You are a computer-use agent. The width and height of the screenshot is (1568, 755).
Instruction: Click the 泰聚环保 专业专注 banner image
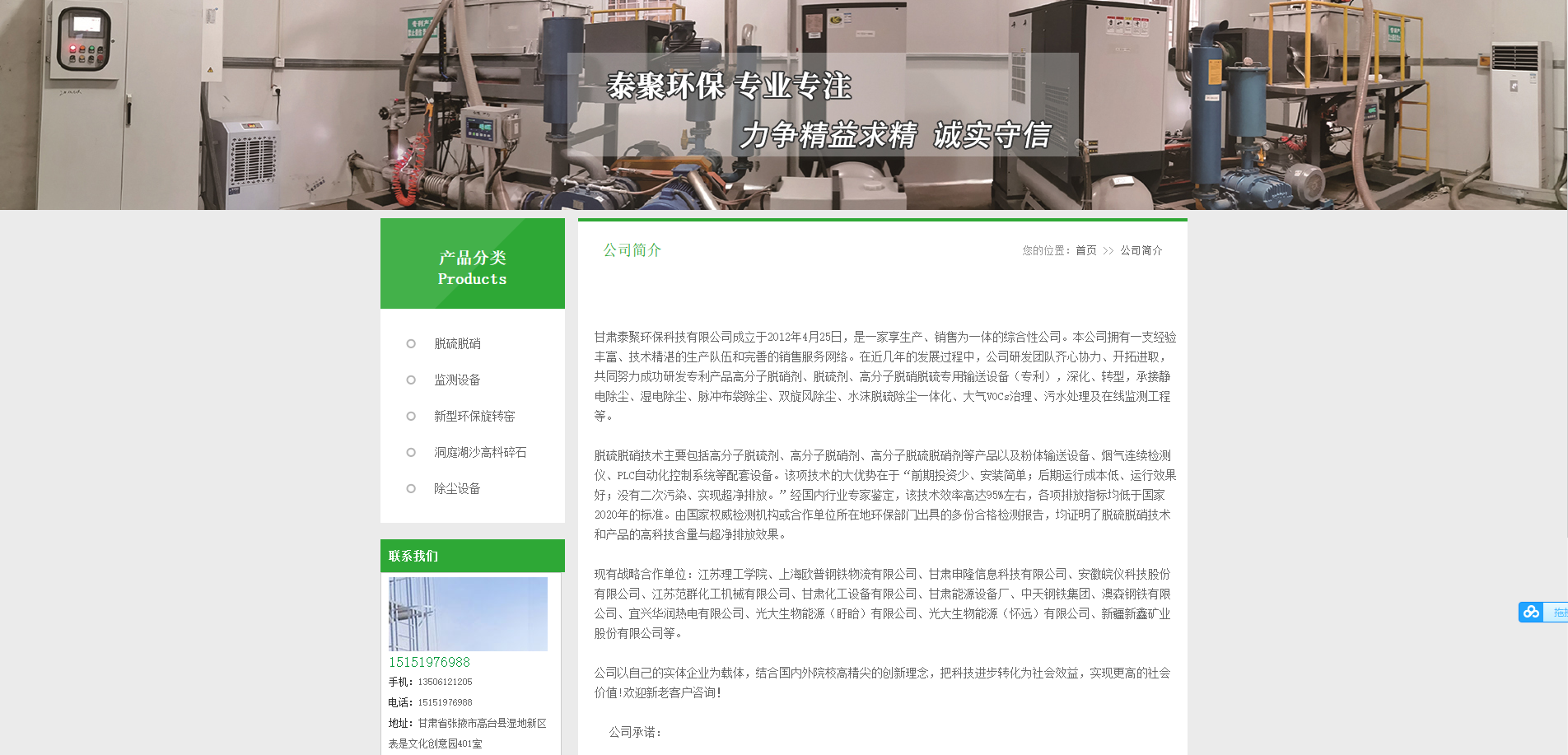click(x=782, y=105)
